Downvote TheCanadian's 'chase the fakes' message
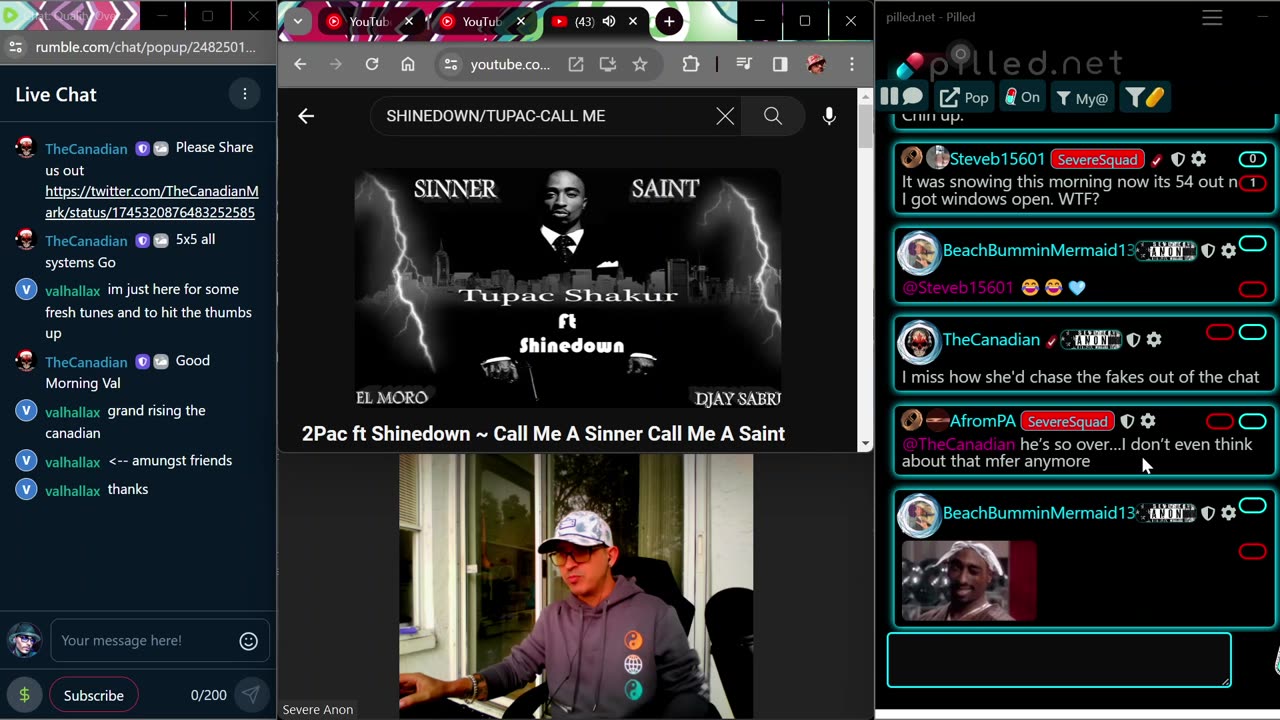Screen dimensions: 1280x720 pos(1219,332)
